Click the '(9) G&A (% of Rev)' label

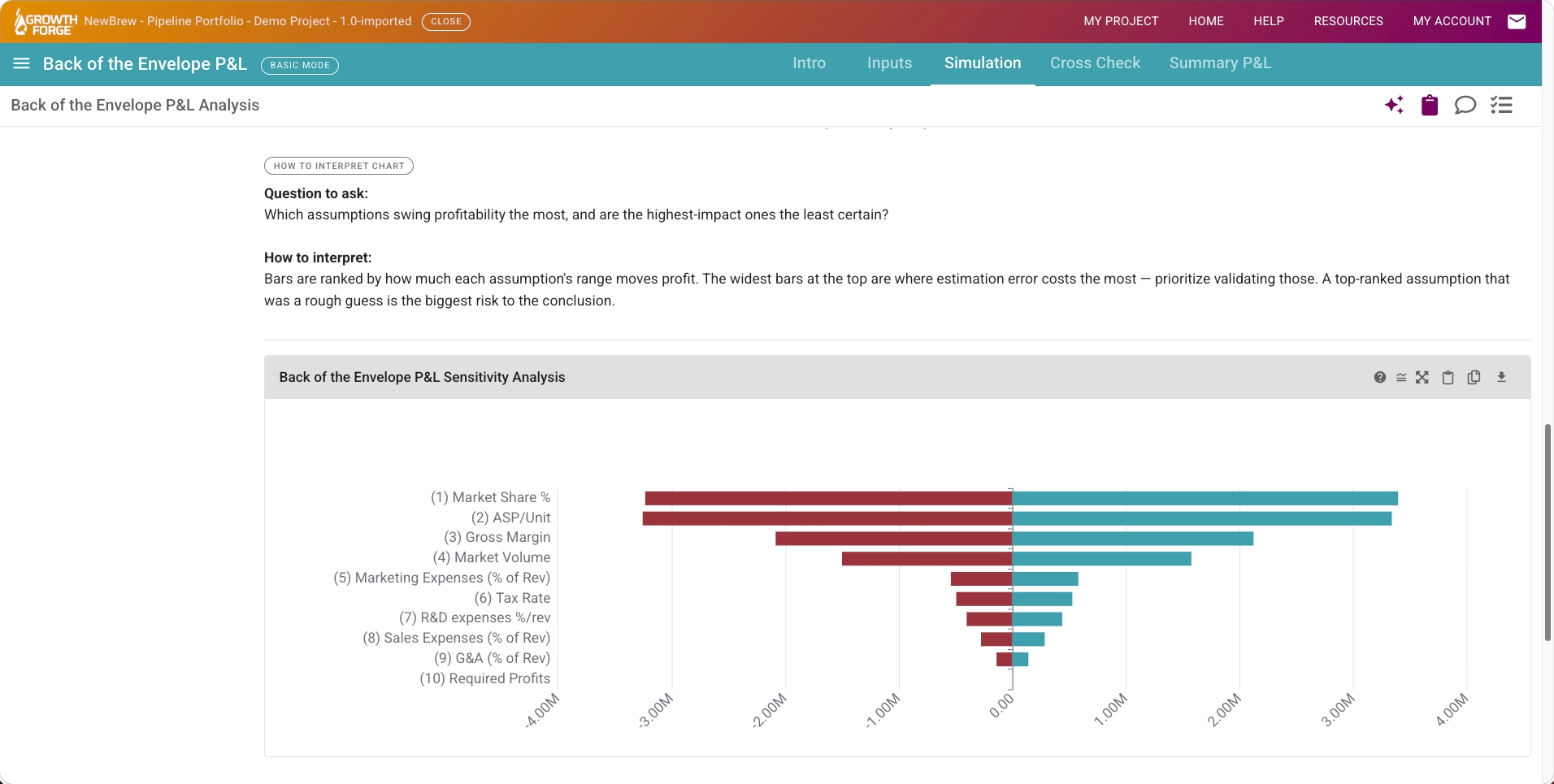pos(492,658)
